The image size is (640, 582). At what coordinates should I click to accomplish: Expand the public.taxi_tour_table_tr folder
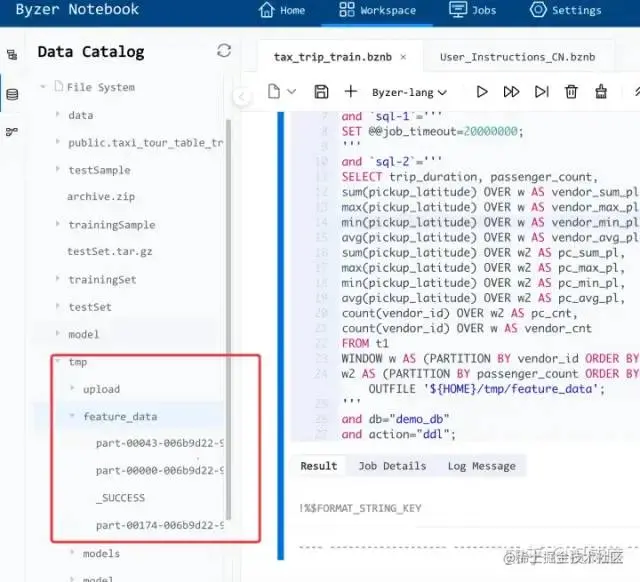[58, 142]
